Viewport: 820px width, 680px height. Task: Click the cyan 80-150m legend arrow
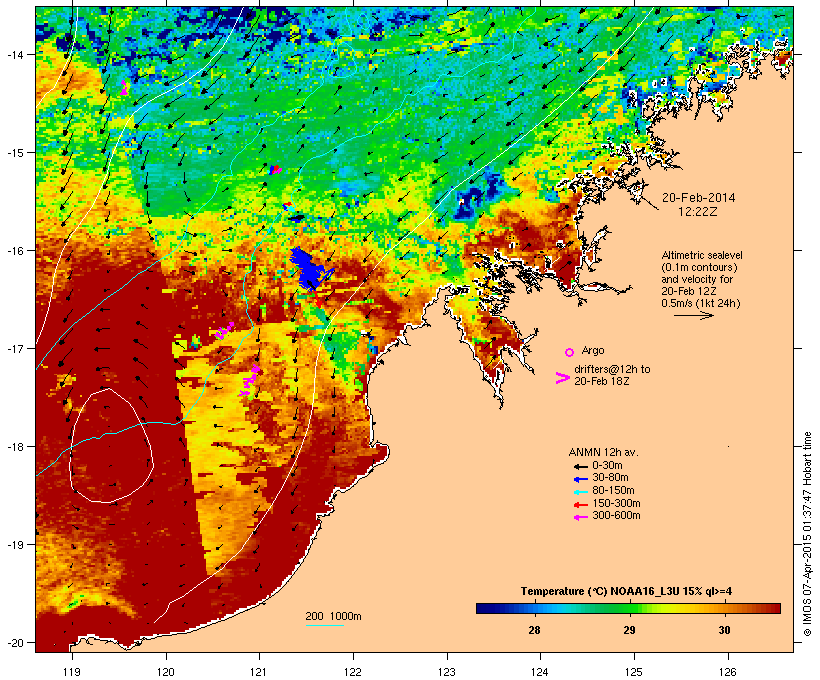pos(580,492)
